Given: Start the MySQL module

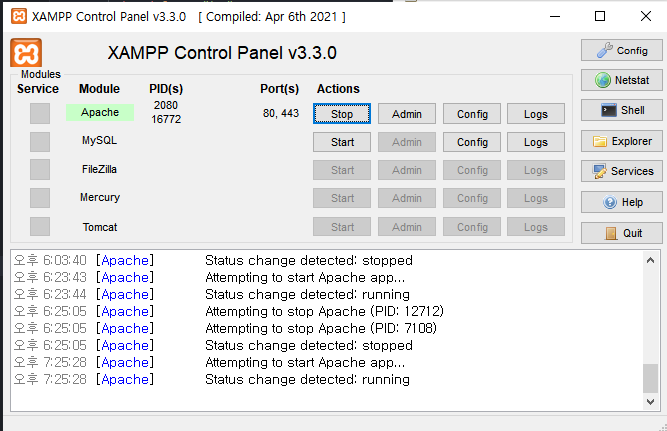Looking at the screenshot, I should 342,142.
